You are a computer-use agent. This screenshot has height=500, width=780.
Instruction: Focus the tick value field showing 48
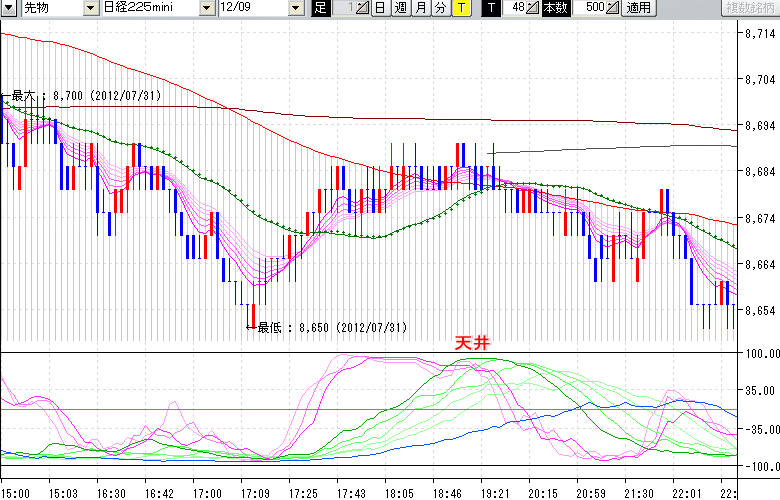point(514,7)
